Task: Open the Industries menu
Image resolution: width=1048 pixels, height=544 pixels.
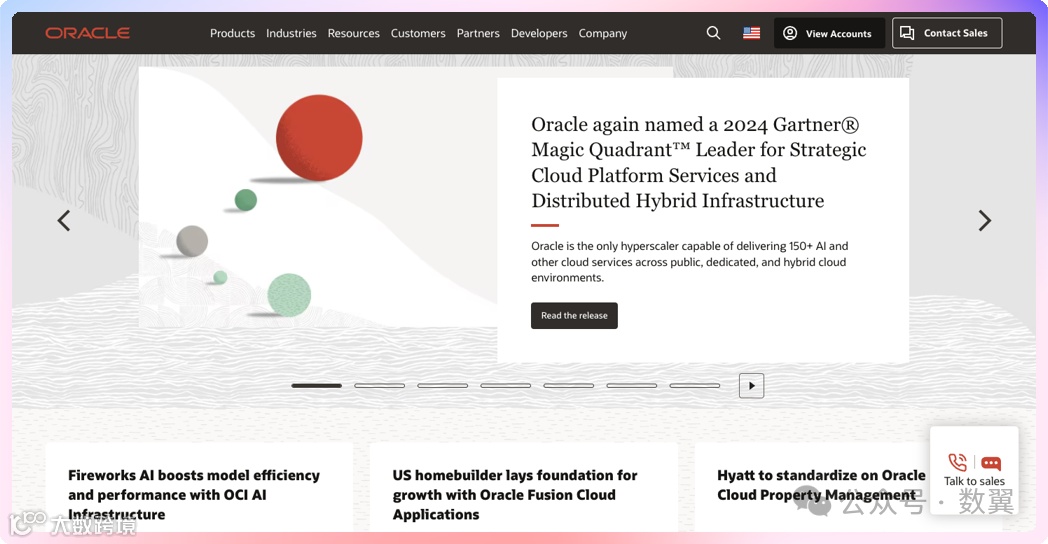Action: 291,33
